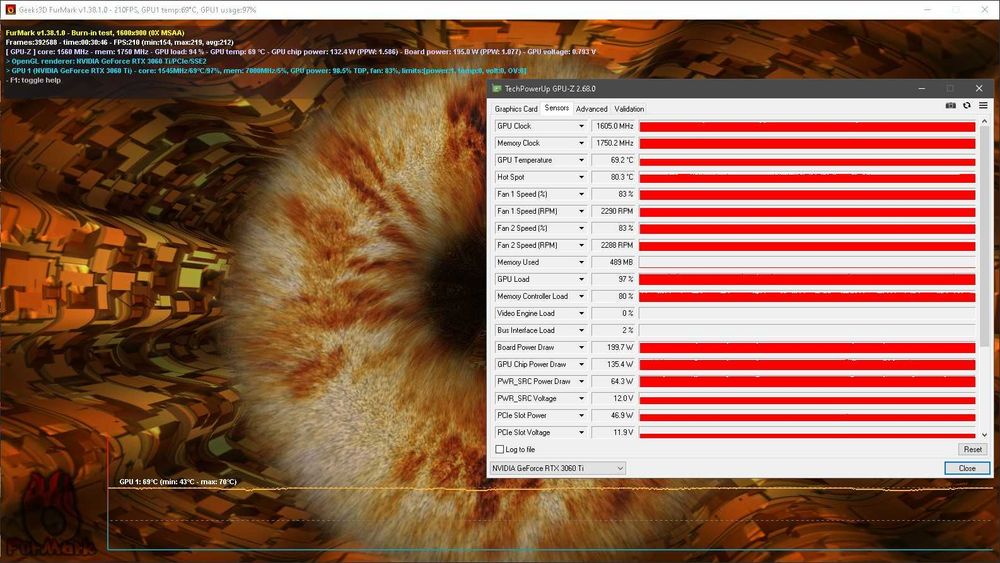Viewport: 1000px width, 563px height.
Task: Close the FurMark window
Action: point(985,10)
